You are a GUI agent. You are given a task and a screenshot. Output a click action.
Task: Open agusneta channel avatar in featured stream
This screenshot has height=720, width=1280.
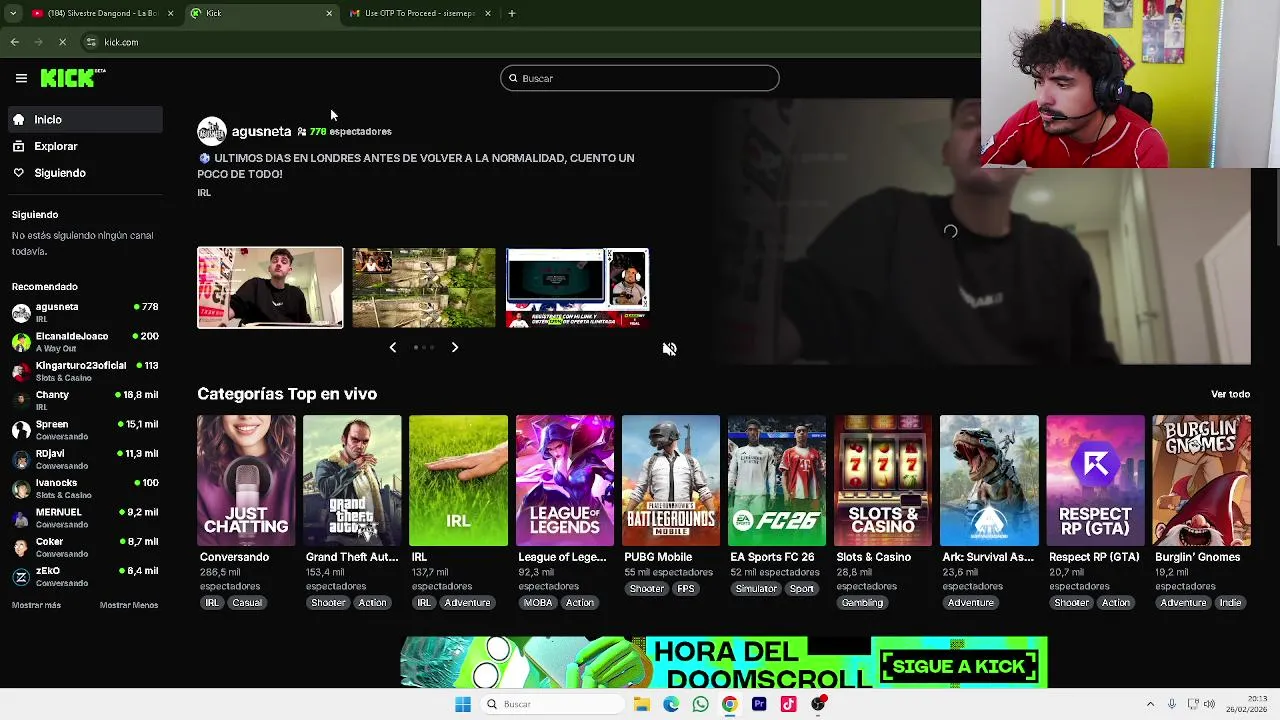[x=211, y=131]
